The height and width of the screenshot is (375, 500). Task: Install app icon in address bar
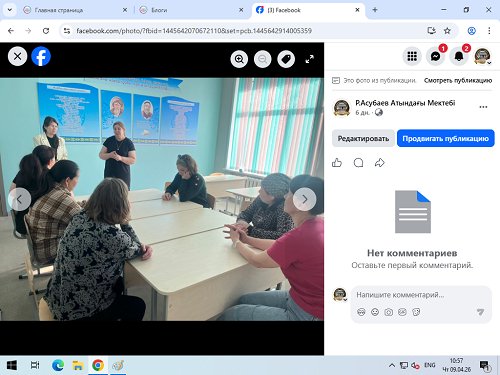pos(432,31)
